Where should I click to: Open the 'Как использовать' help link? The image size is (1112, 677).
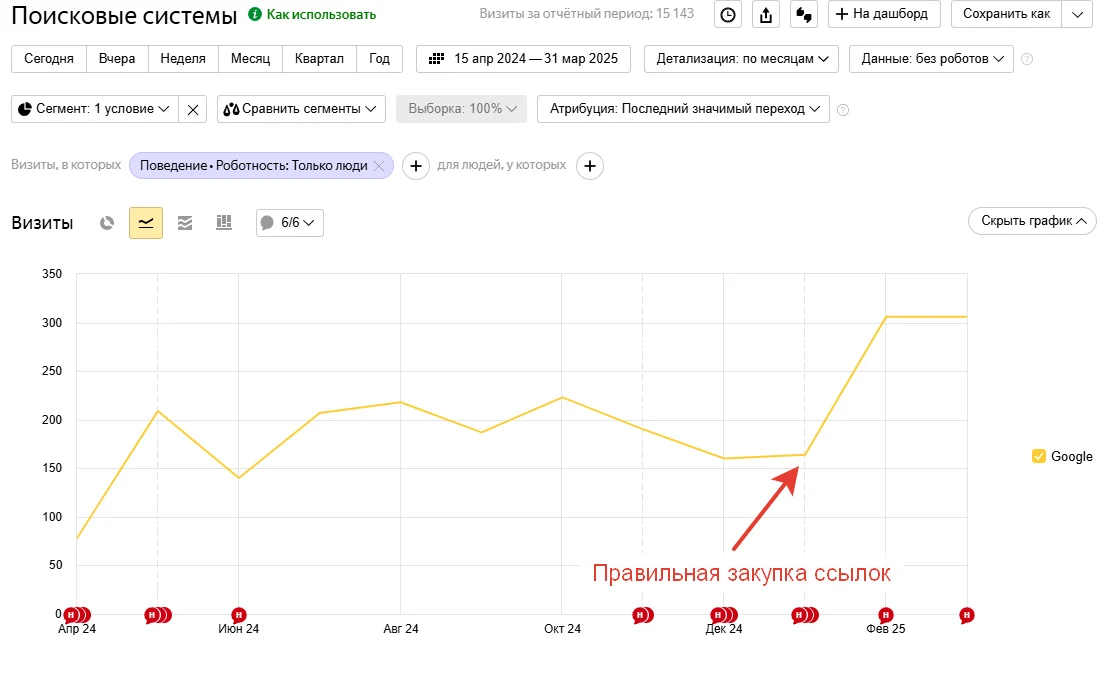(313, 15)
